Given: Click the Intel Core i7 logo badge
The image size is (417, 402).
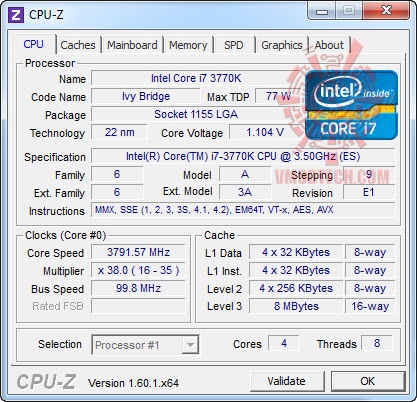Looking at the screenshot, I should click(x=351, y=105).
